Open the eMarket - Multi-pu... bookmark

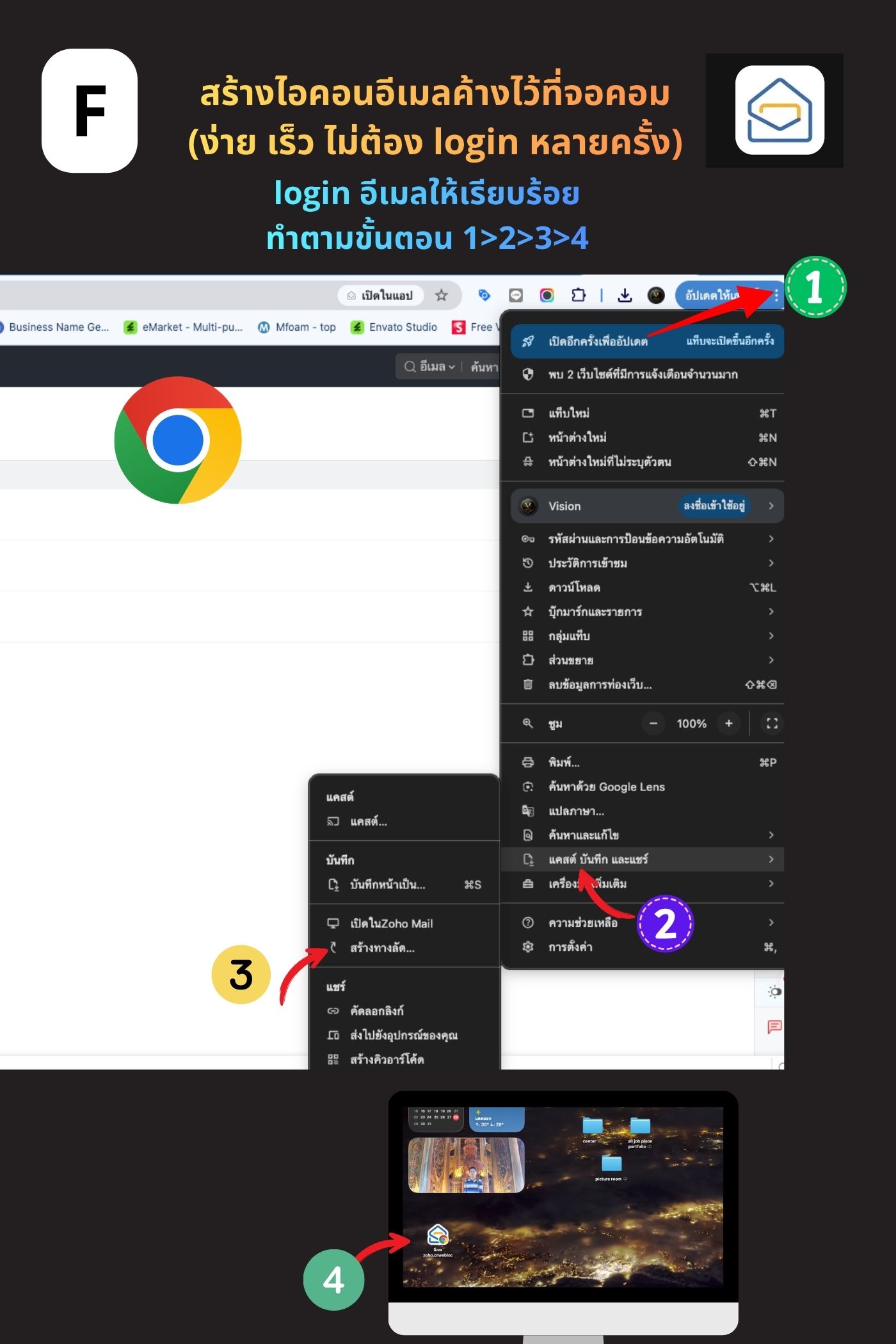(x=184, y=327)
